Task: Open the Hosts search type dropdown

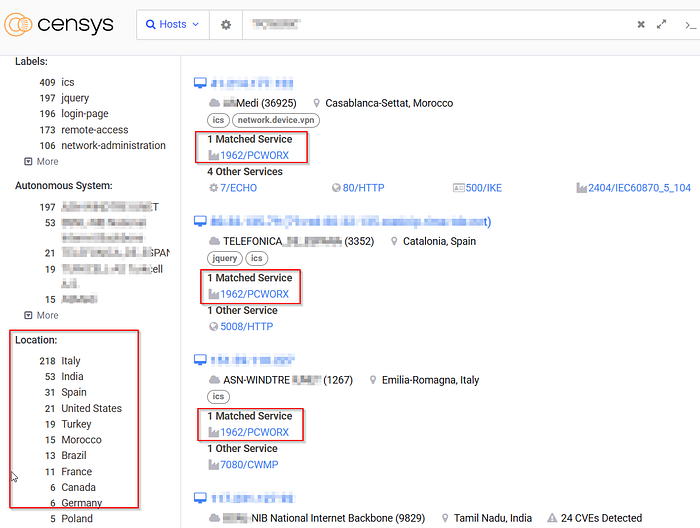Action: (173, 25)
